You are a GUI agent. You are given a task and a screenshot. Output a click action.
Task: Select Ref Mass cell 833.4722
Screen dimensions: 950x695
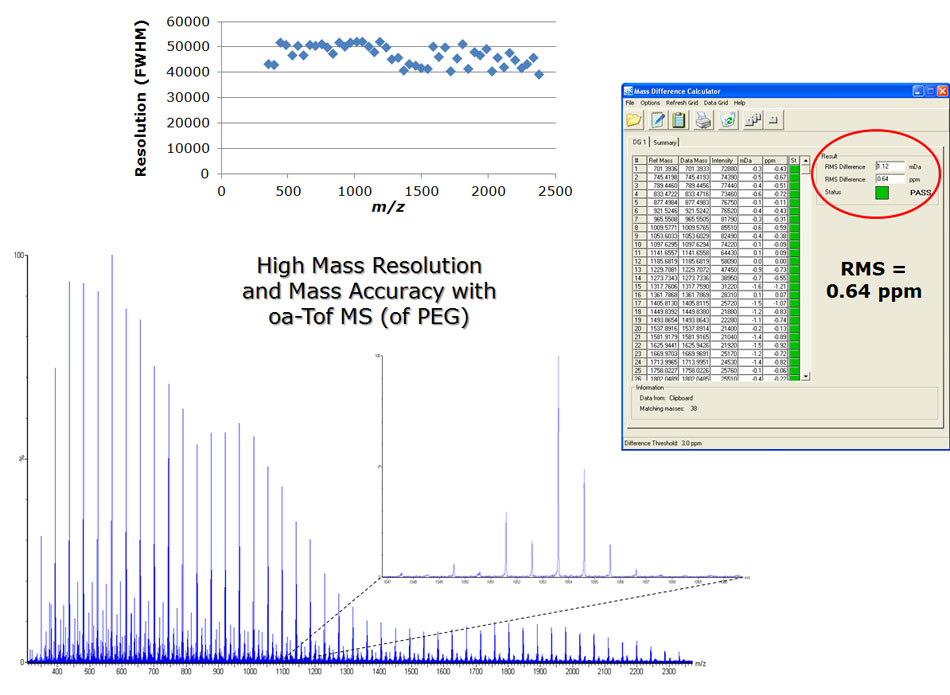click(x=662, y=194)
